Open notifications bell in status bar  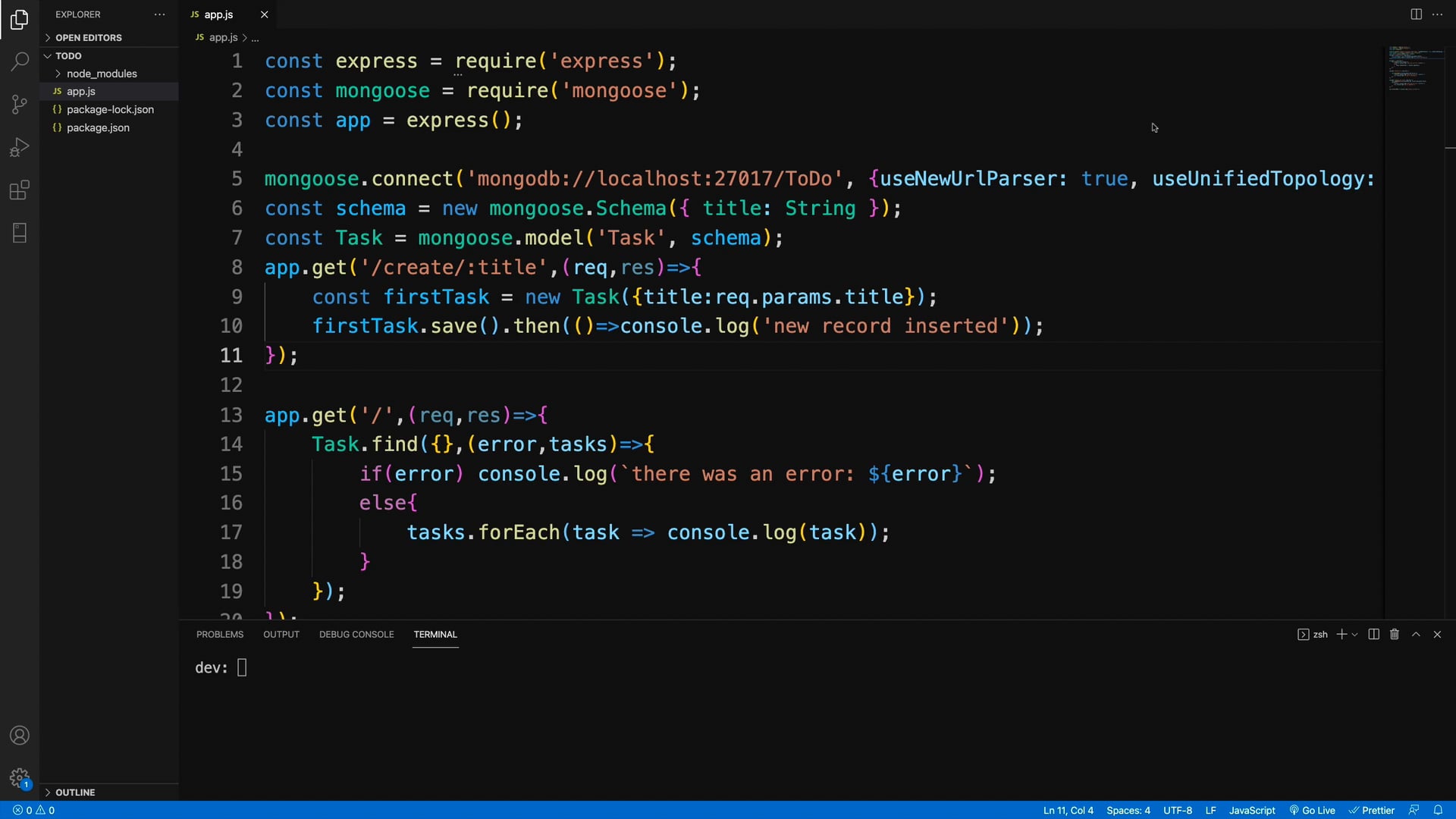tap(1439, 810)
